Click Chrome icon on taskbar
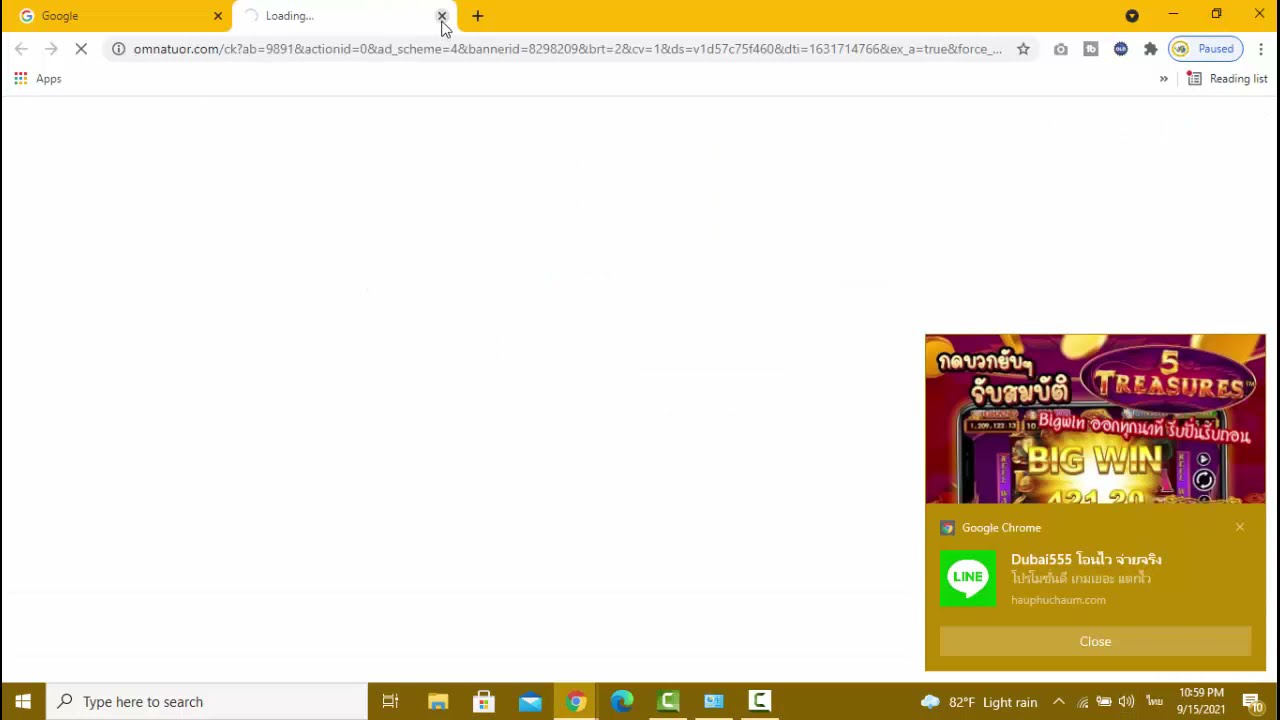This screenshot has height=720, width=1280. coord(576,702)
